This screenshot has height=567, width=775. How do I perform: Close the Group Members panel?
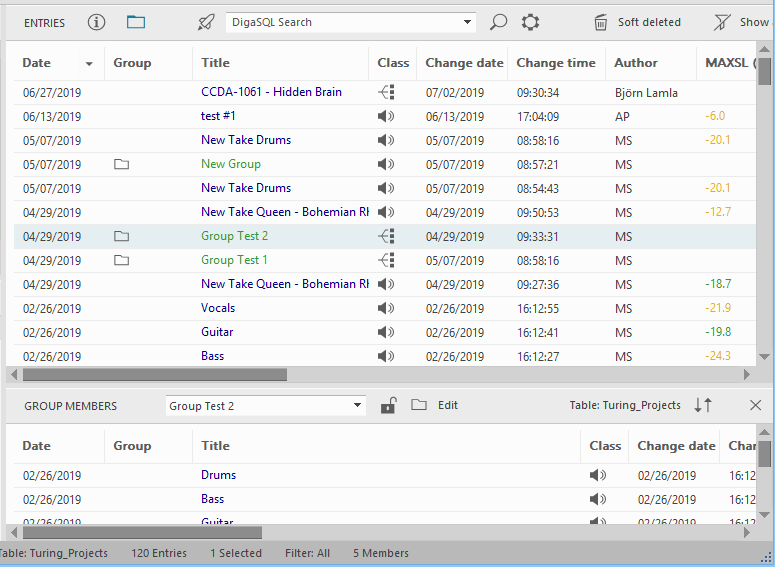click(755, 405)
